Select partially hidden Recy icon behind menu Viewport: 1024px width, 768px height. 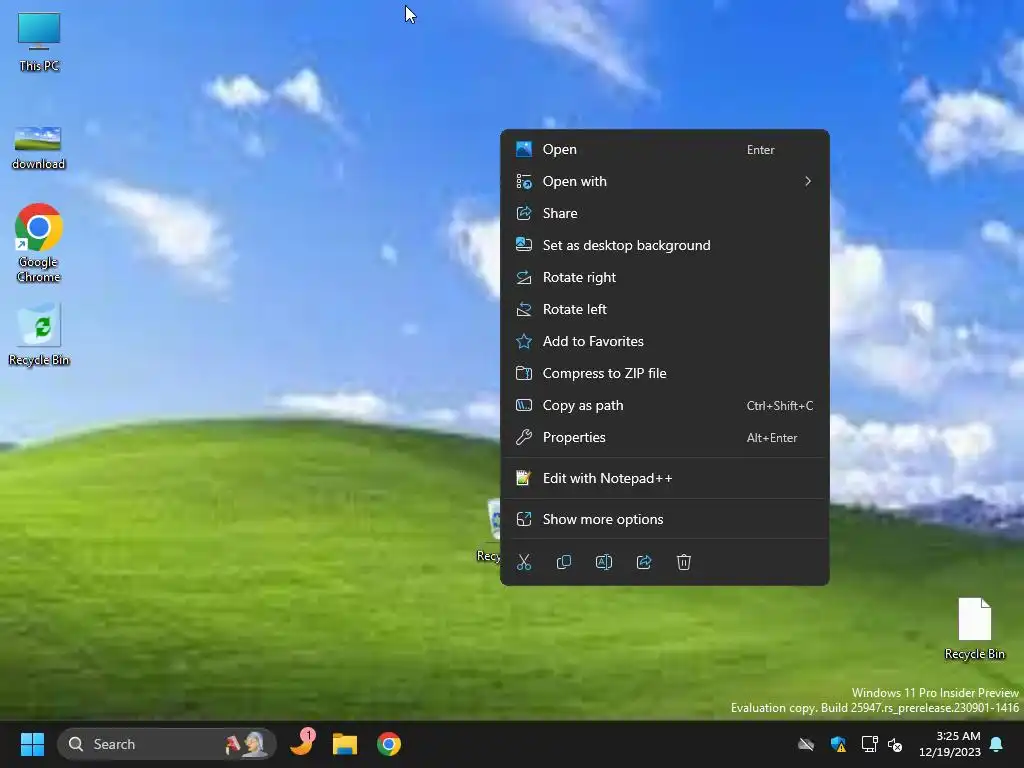489,530
